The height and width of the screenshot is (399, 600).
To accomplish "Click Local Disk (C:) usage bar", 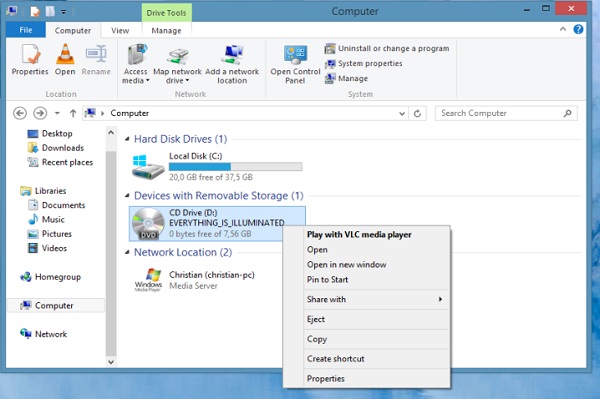I will point(235,166).
